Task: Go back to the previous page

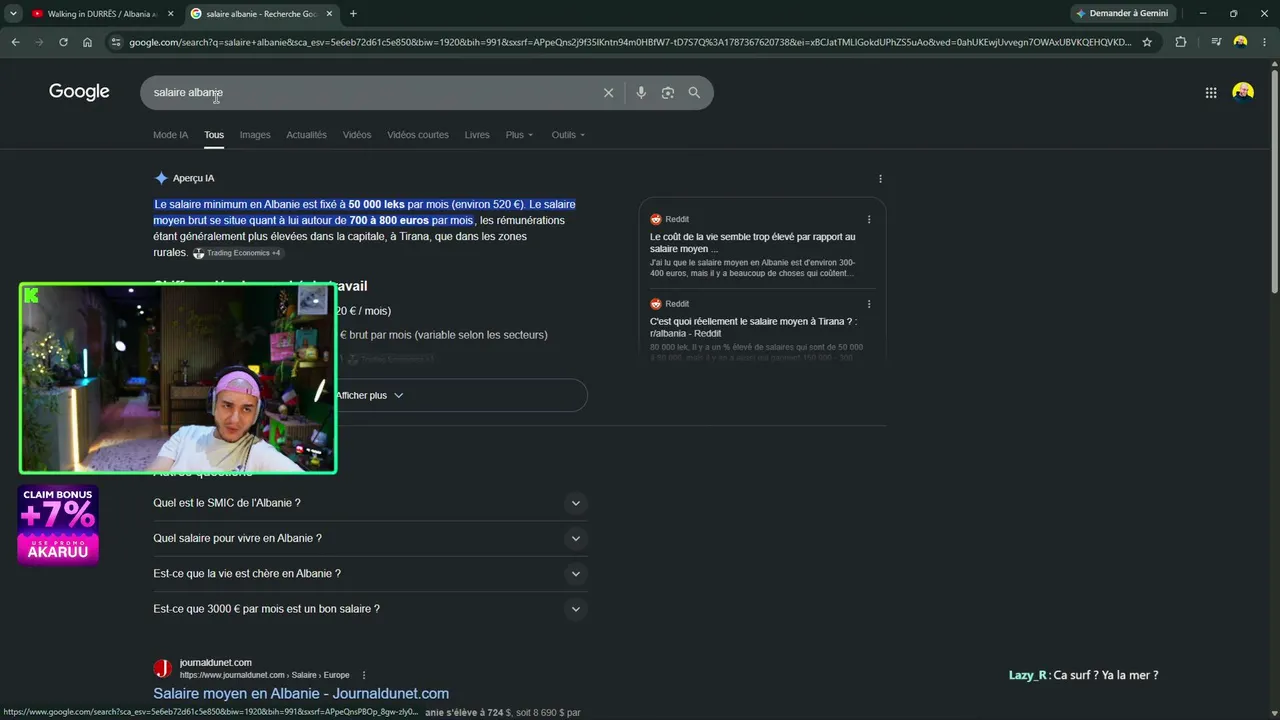Action: point(15,42)
